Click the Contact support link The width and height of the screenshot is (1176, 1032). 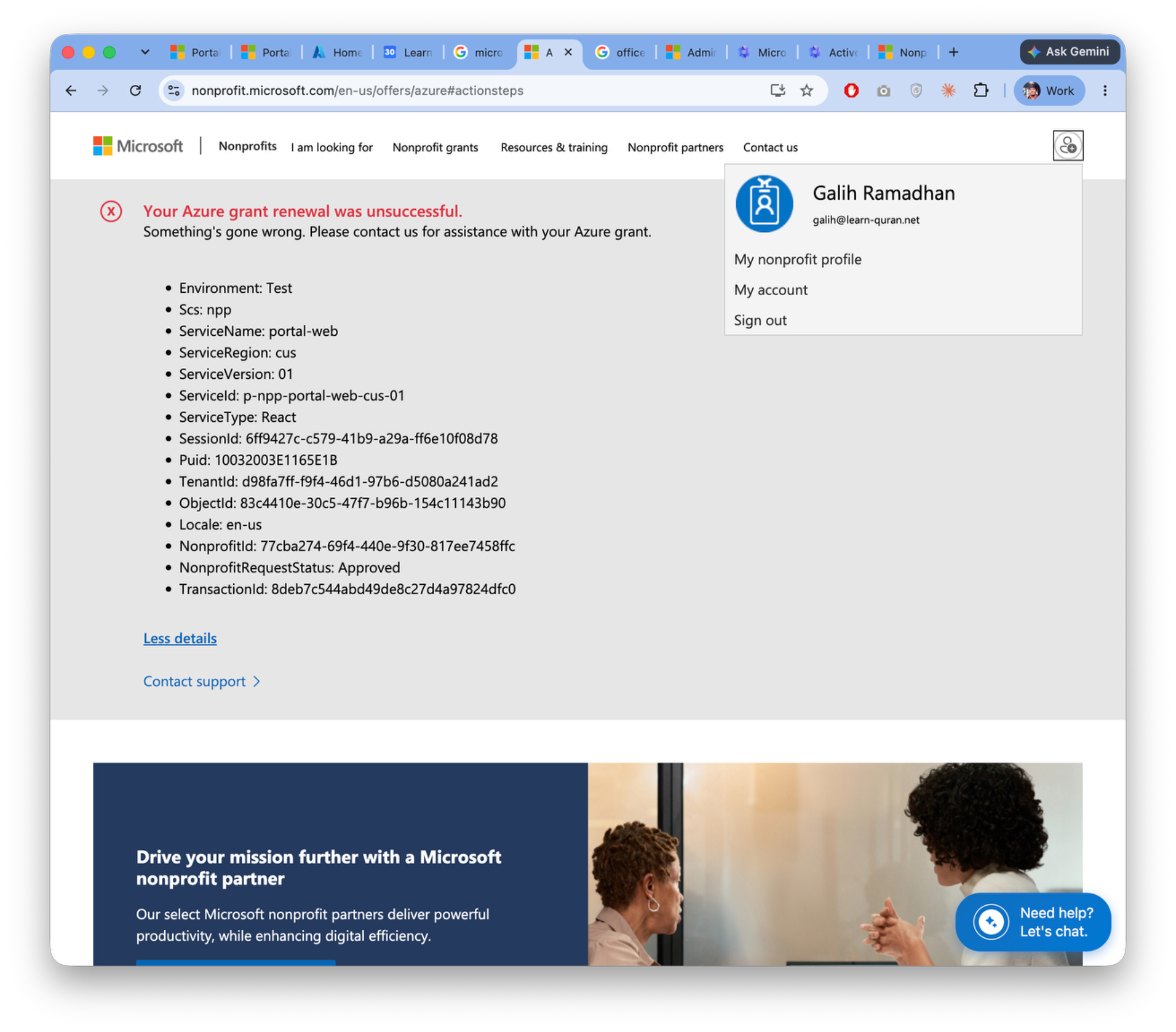pos(202,681)
